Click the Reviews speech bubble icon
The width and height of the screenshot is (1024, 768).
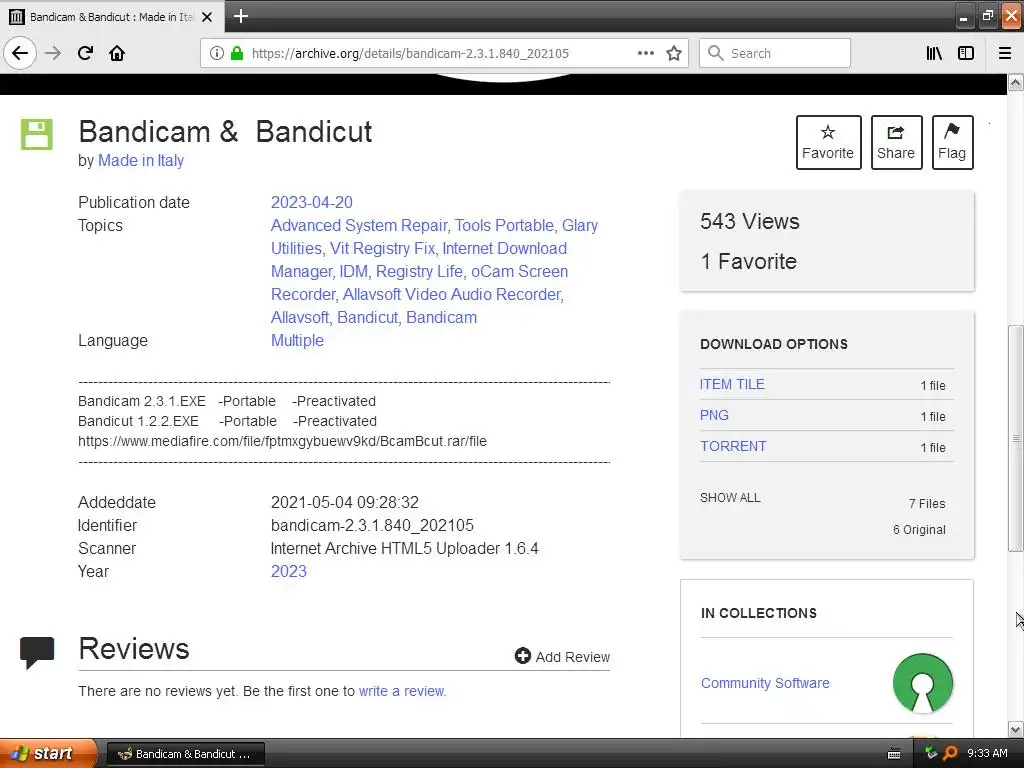point(37,652)
